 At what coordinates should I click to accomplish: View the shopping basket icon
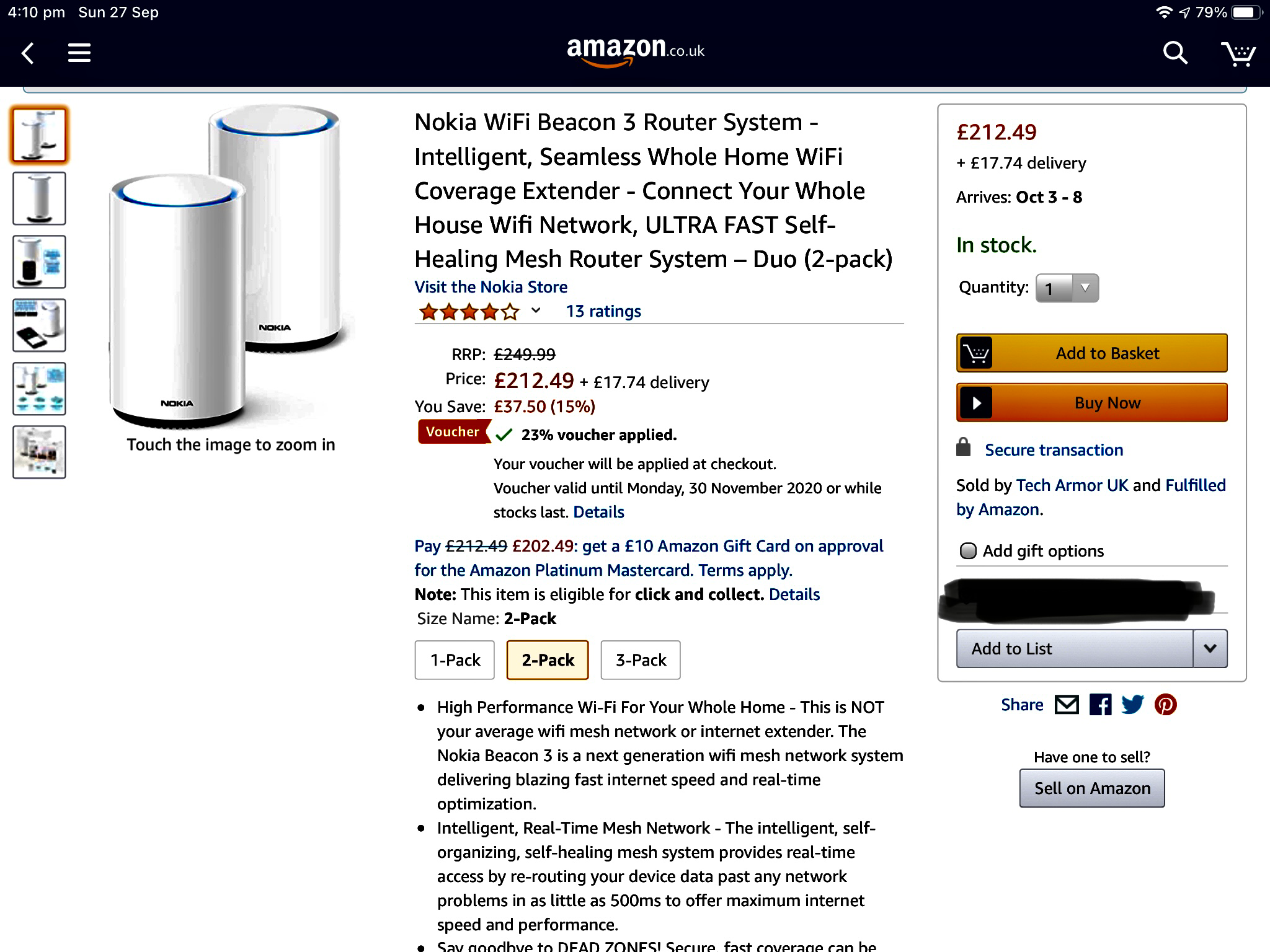coord(1238,54)
